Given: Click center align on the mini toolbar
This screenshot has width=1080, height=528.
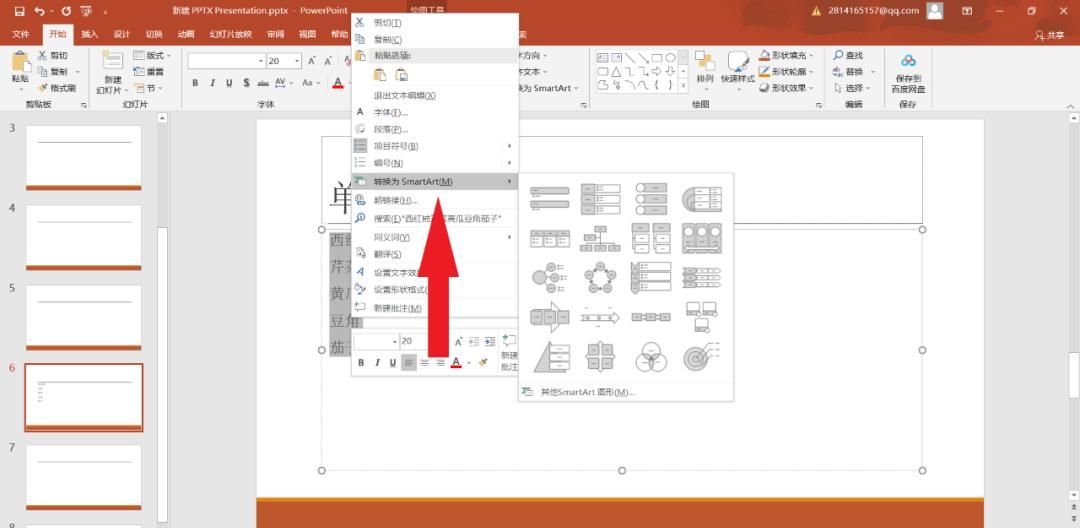Looking at the screenshot, I should point(425,363).
